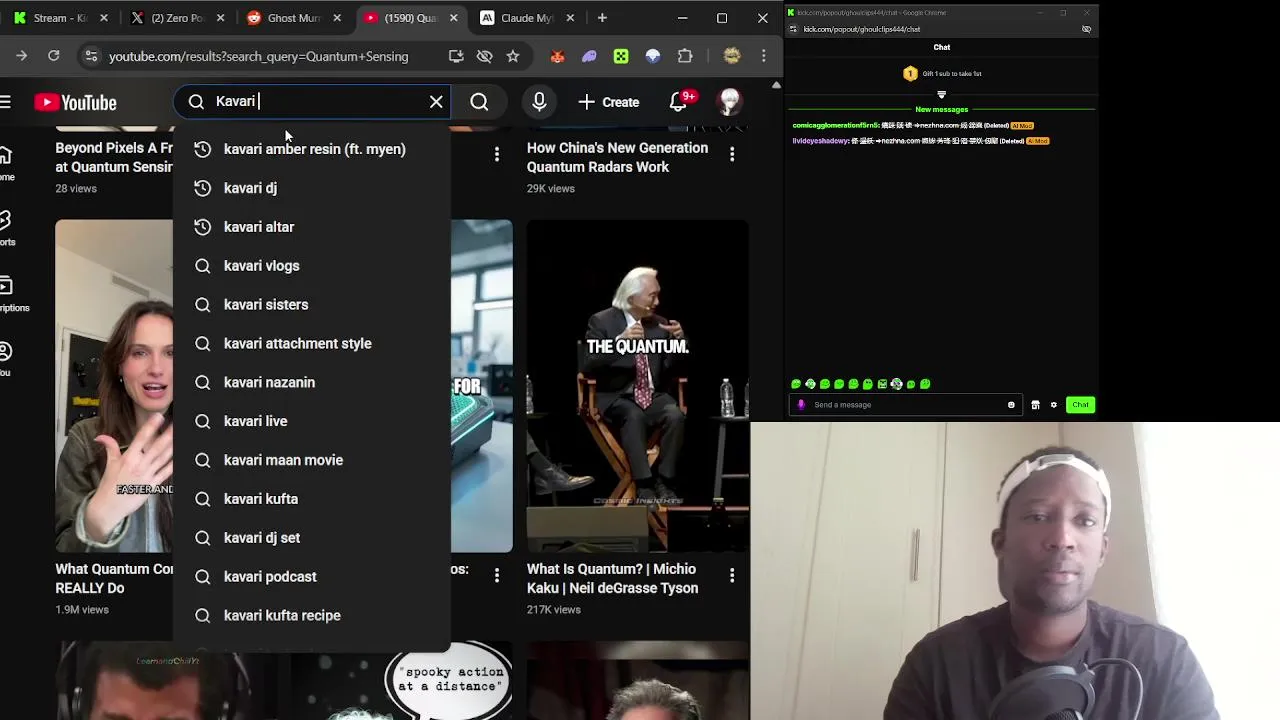The width and height of the screenshot is (1280, 720).
Task: Open the purple ghost extension
Action: tap(589, 56)
